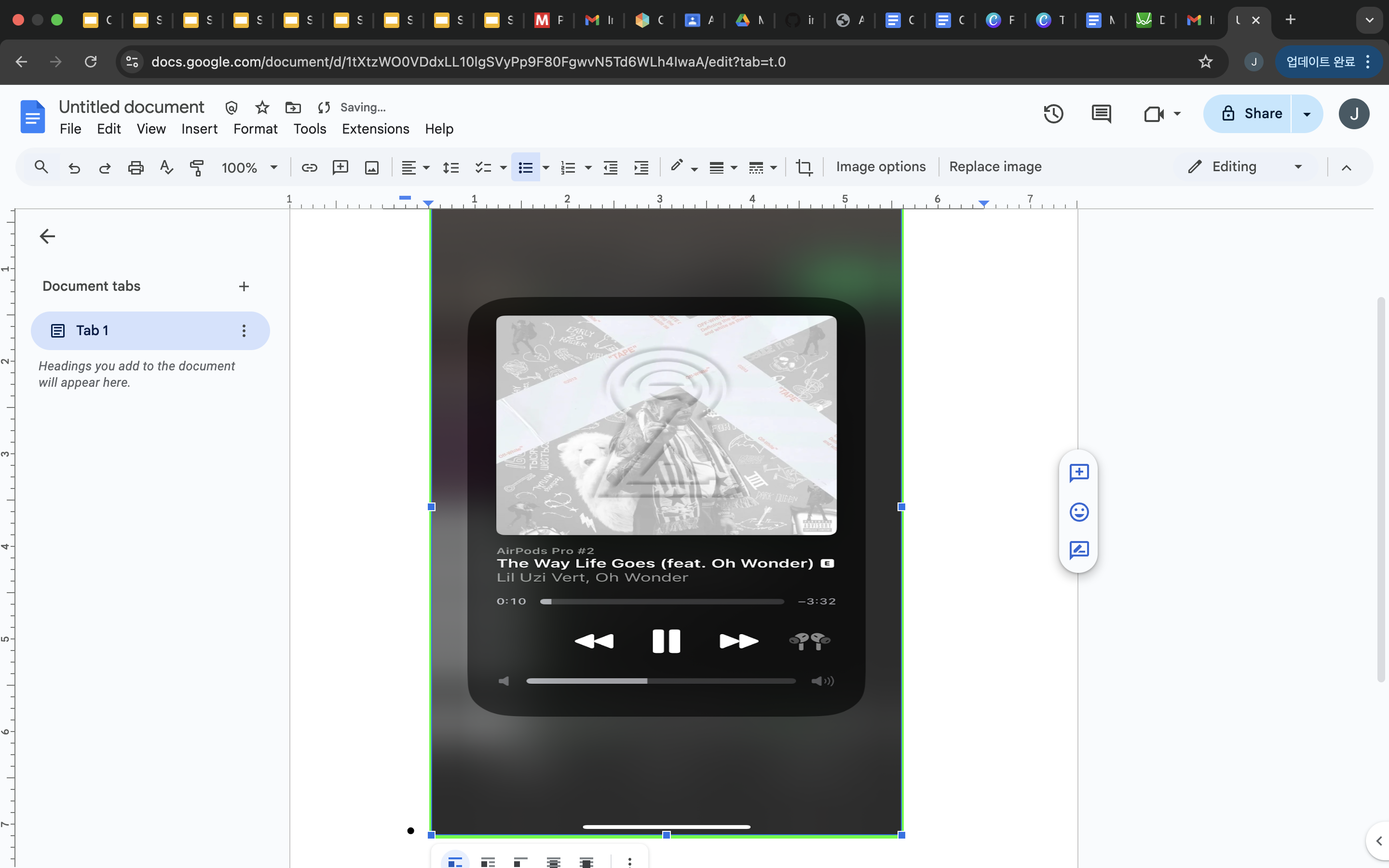Screen dimensions: 1389x868
Task: Open version history clock icon
Action: click(x=1053, y=114)
